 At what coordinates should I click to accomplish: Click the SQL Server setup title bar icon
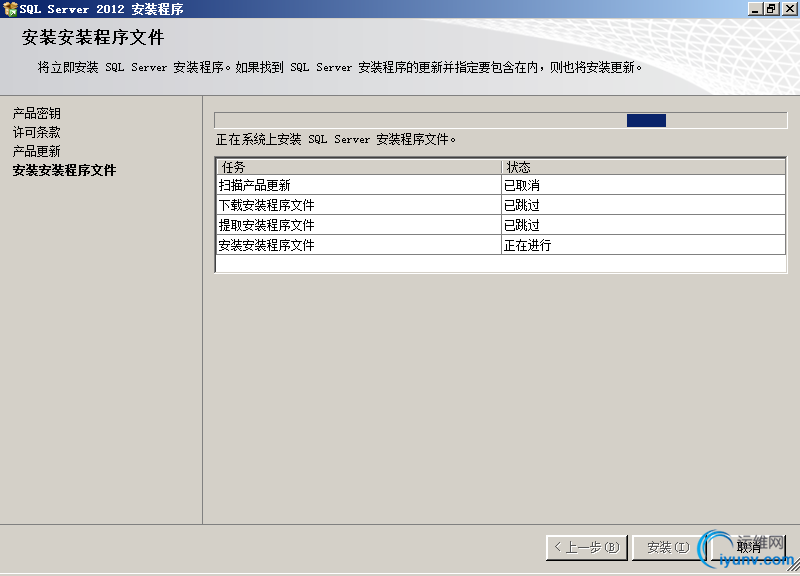(10, 9)
